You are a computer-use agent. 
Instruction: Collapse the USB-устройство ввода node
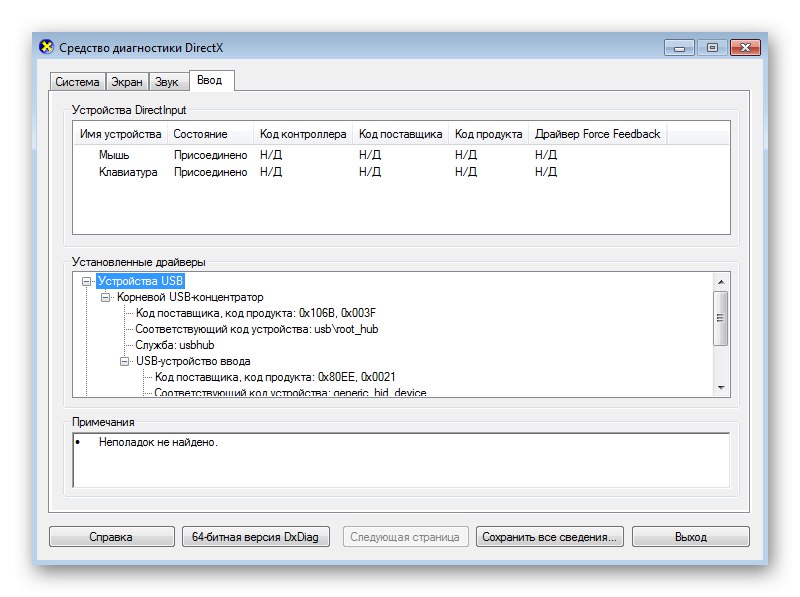point(126,361)
